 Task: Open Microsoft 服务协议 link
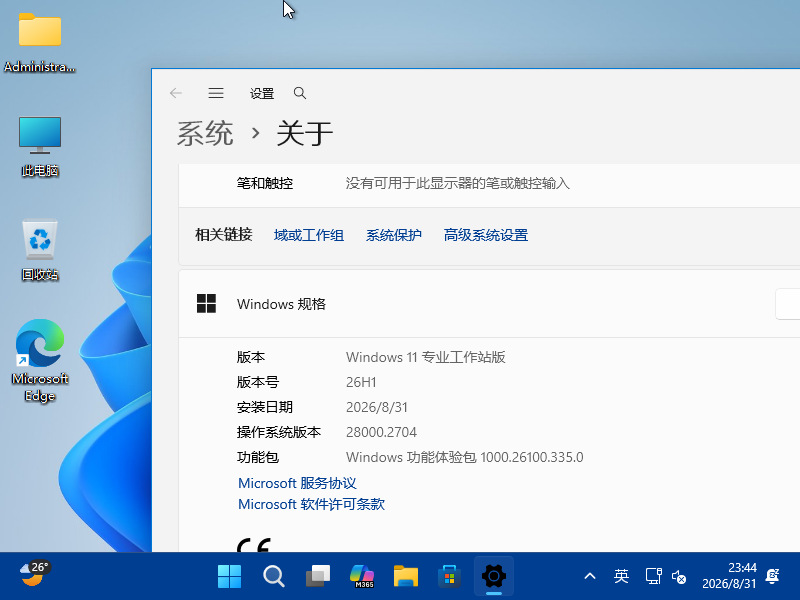tap(297, 483)
